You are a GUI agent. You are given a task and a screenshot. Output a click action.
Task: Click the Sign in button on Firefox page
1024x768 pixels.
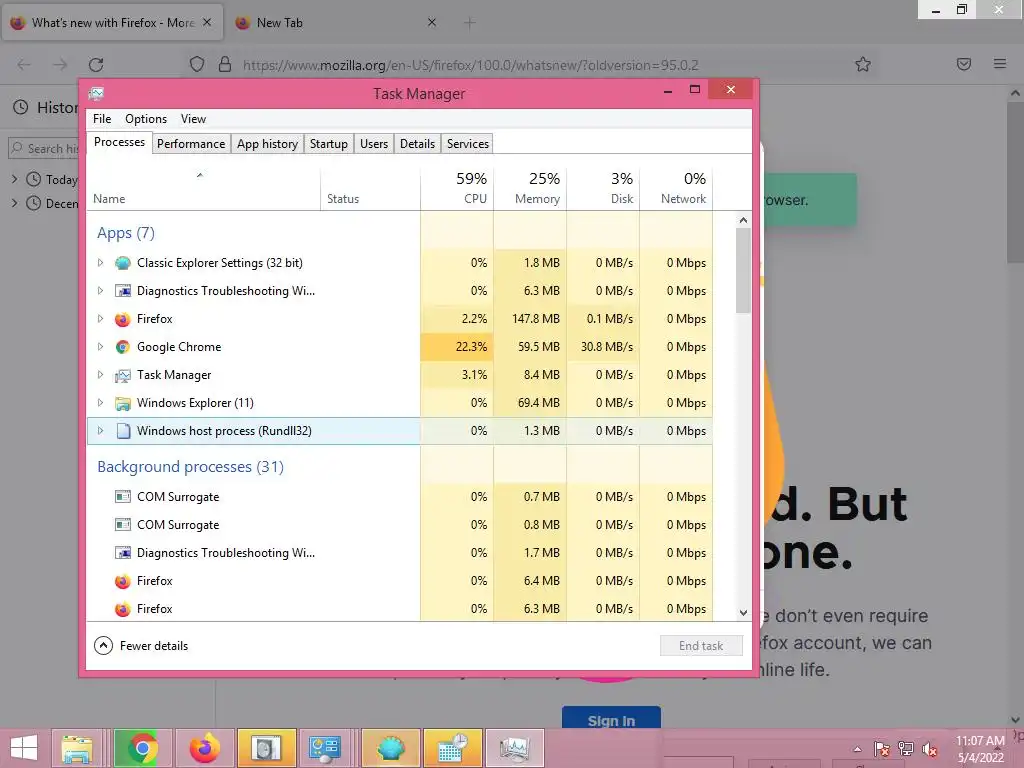pyautogui.click(x=611, y=720)
